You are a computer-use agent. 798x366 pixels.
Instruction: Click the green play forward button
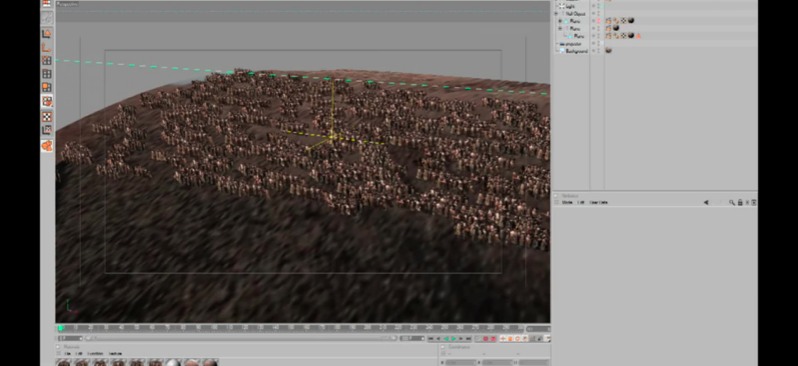coord(453,339)
